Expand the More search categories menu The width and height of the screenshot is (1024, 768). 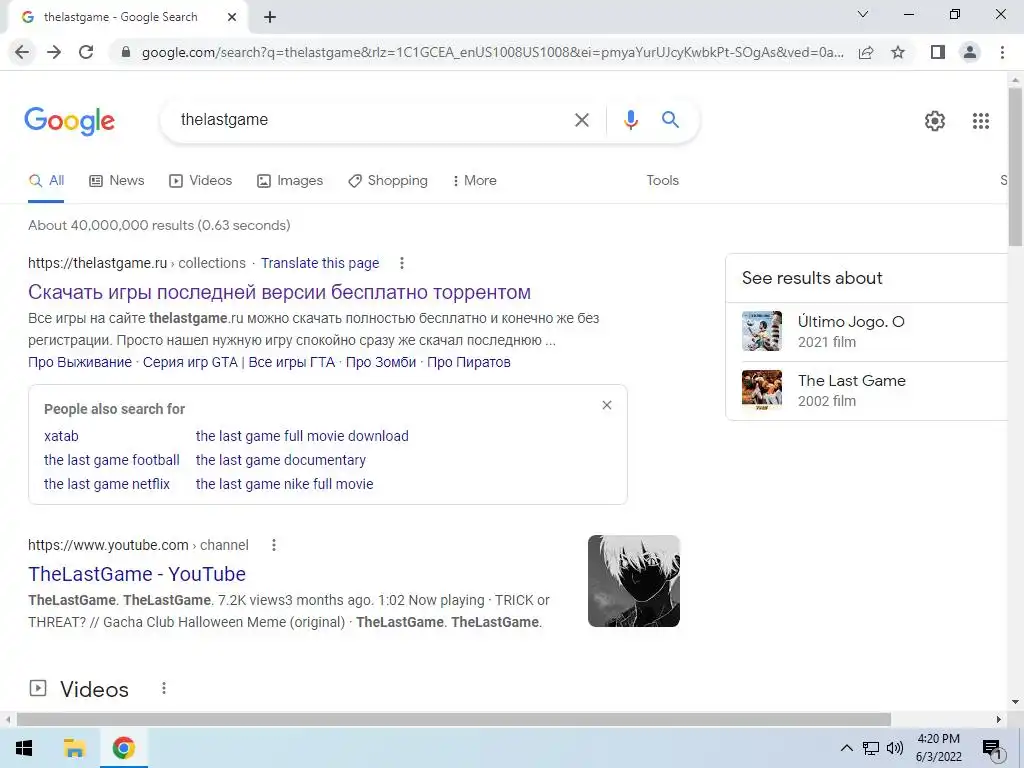(x=475, y=181)
